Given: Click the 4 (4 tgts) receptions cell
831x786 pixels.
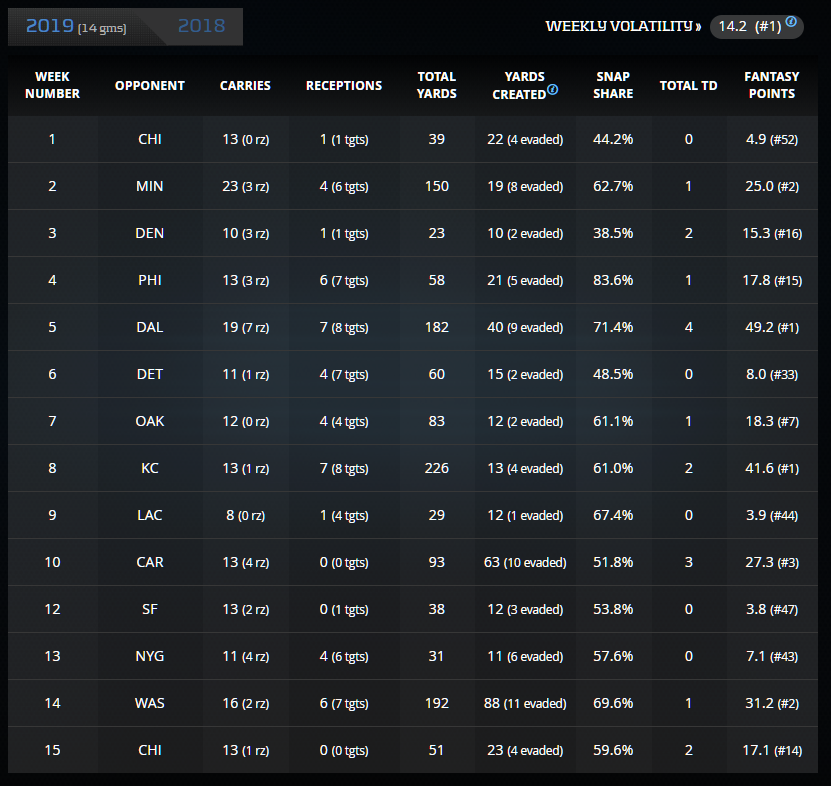Looking at the screenshot, I should (x=344, y=421).
